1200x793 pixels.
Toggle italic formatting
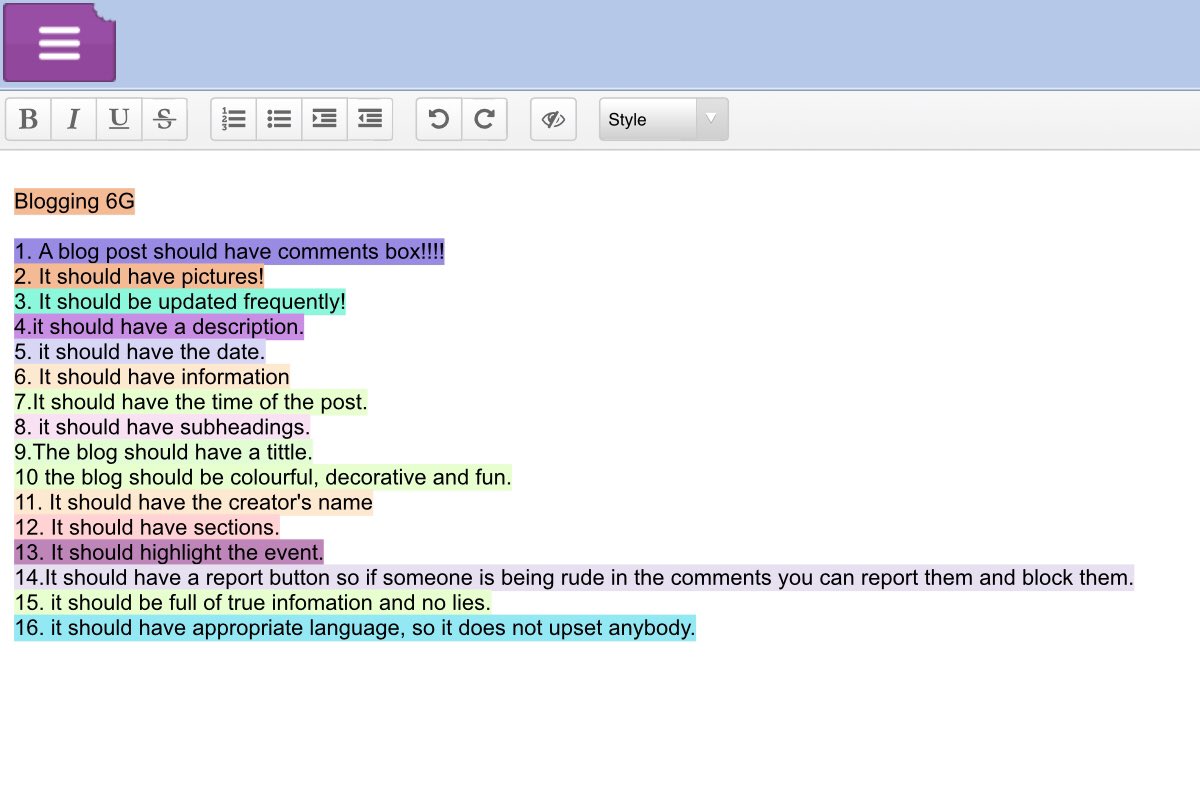pyautogui.click(x=73, y=119)
